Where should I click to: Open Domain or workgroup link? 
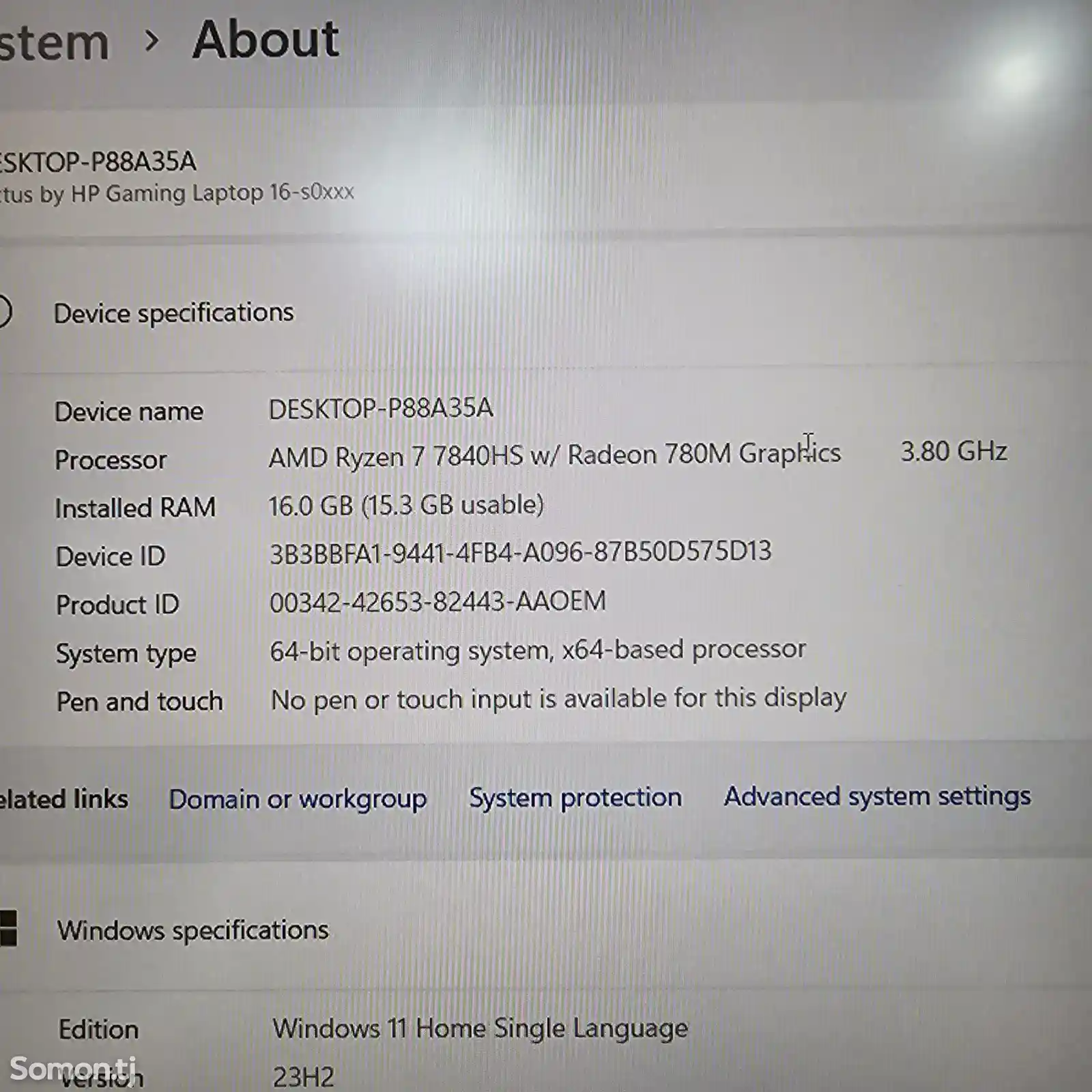(298, 799)
